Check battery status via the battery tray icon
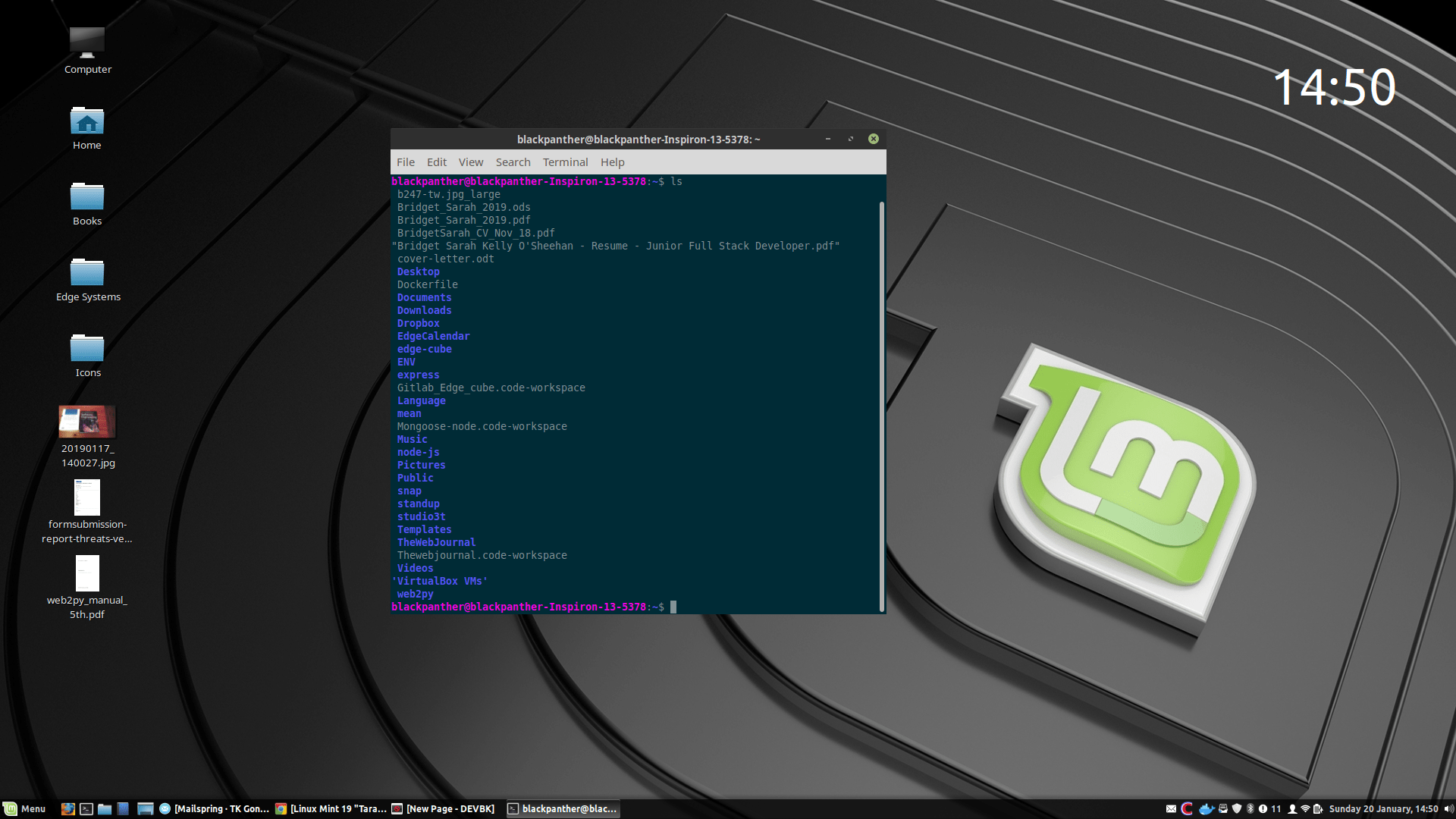 tap(1317, 808)
